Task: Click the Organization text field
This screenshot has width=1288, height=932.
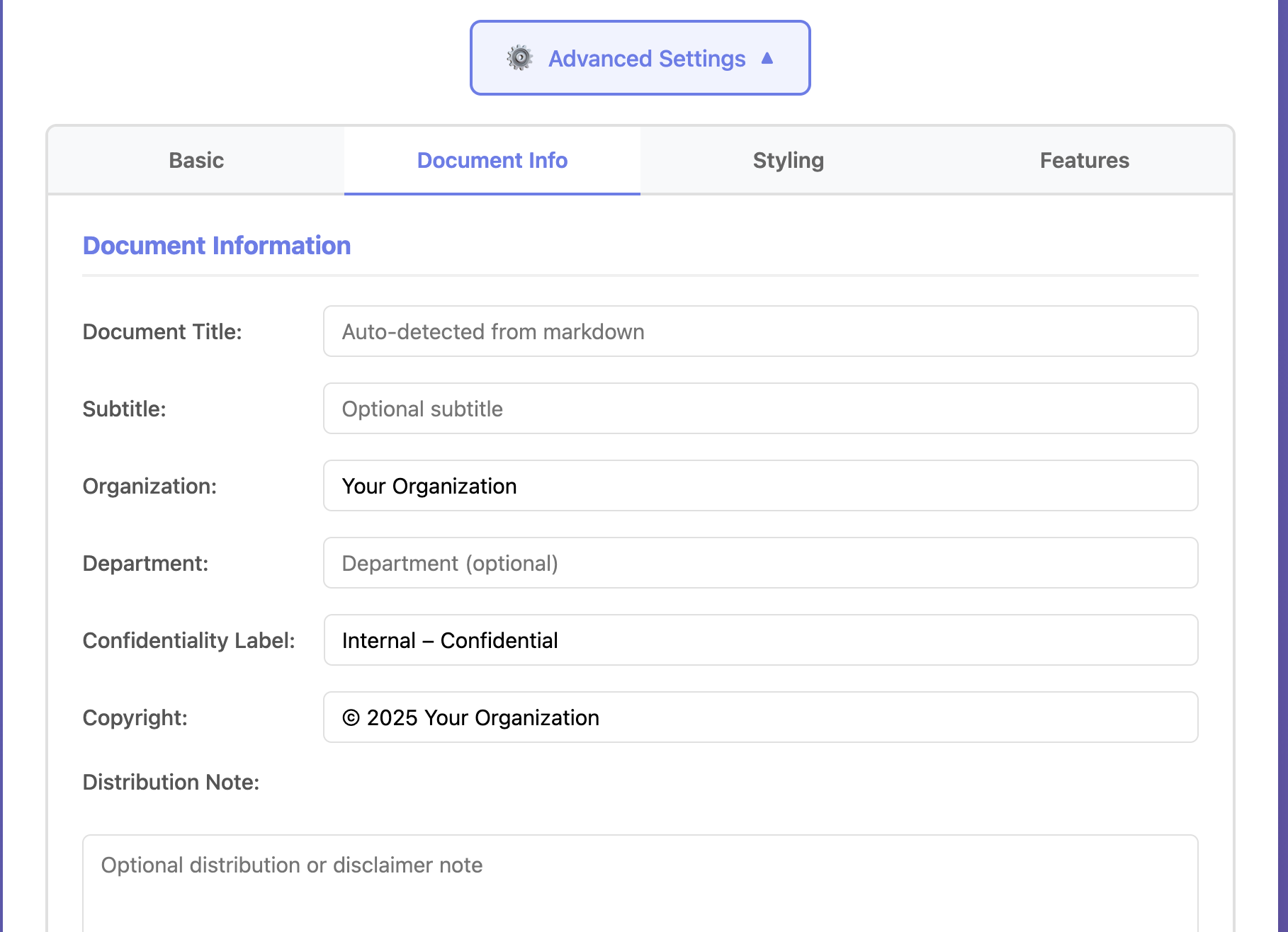Action: point(760,486)
